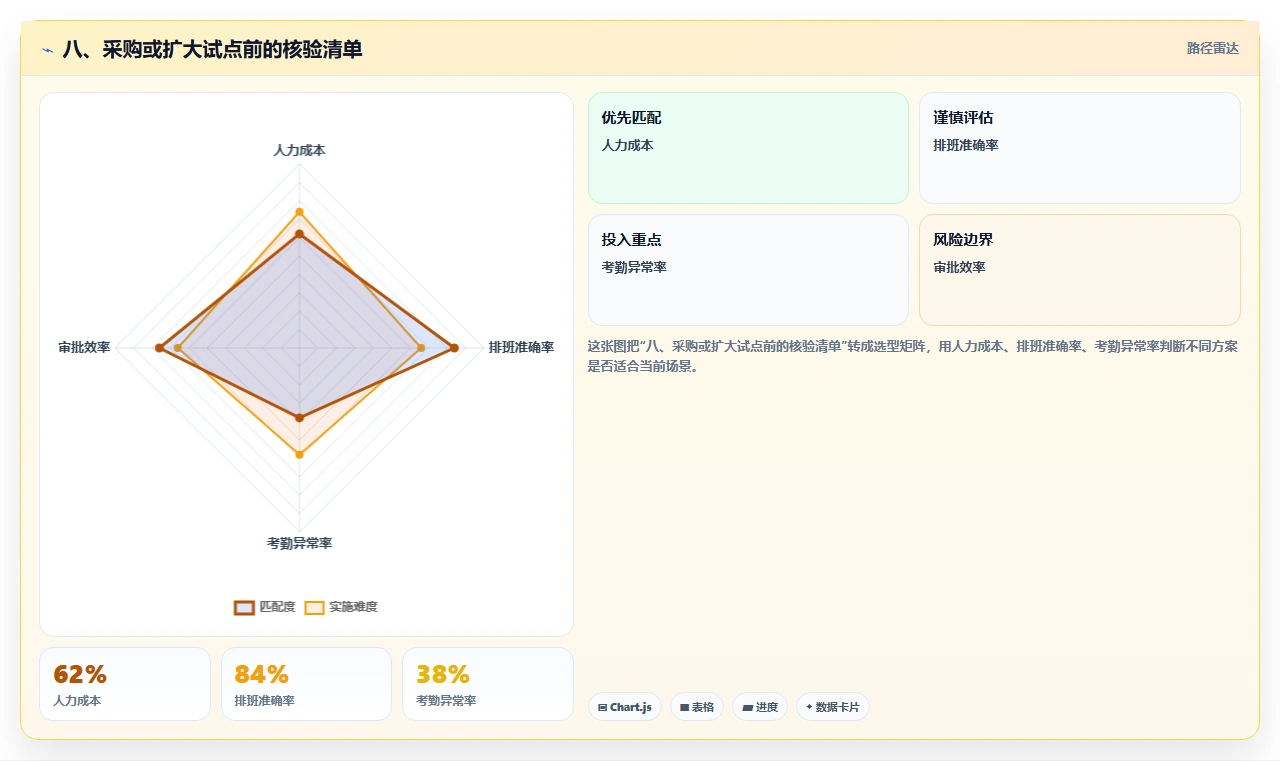Click the 路径雷达 label in header
1280x761 pixels.
tap(1212, 48)
